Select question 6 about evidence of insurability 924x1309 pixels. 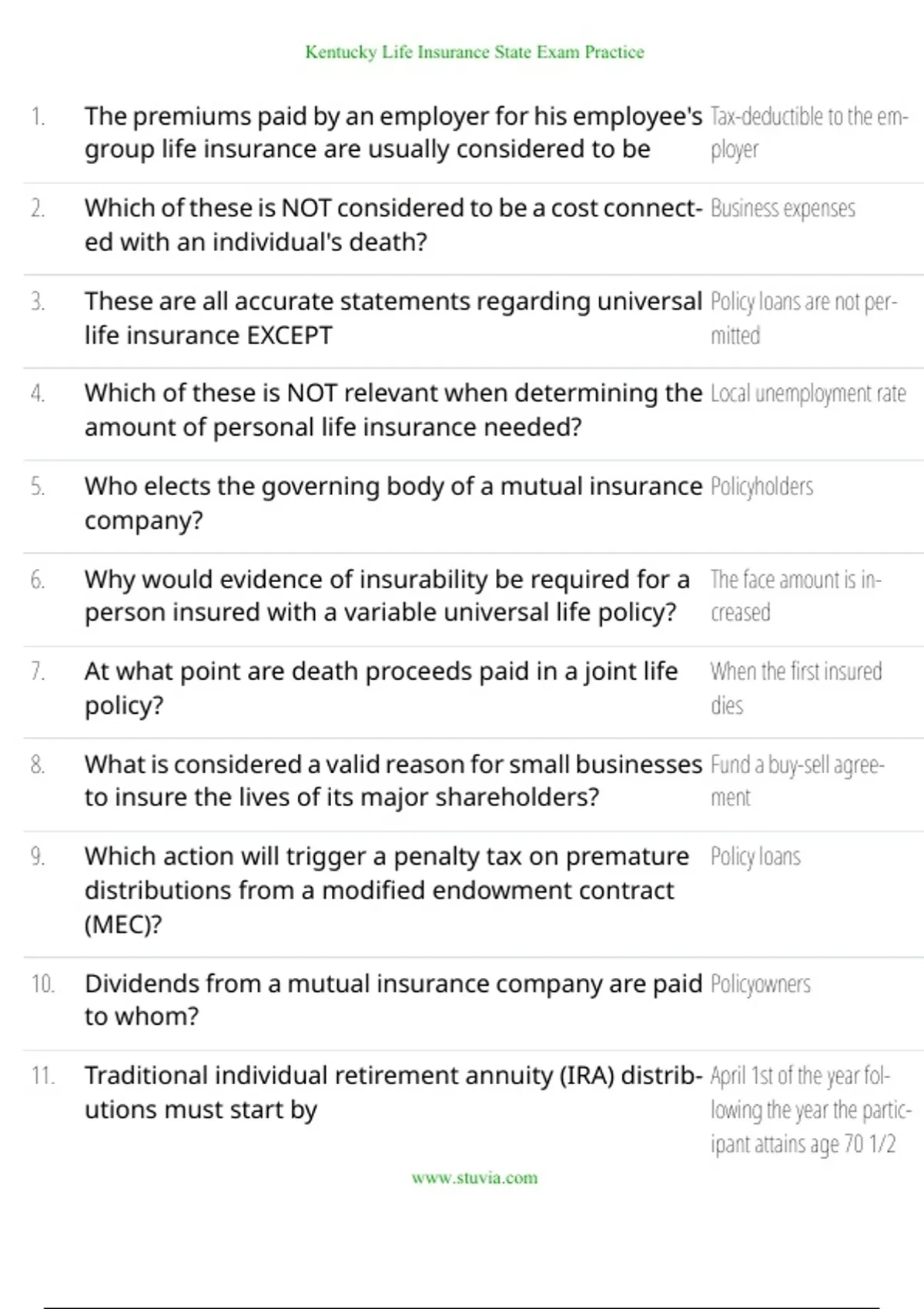coord(387,595)
